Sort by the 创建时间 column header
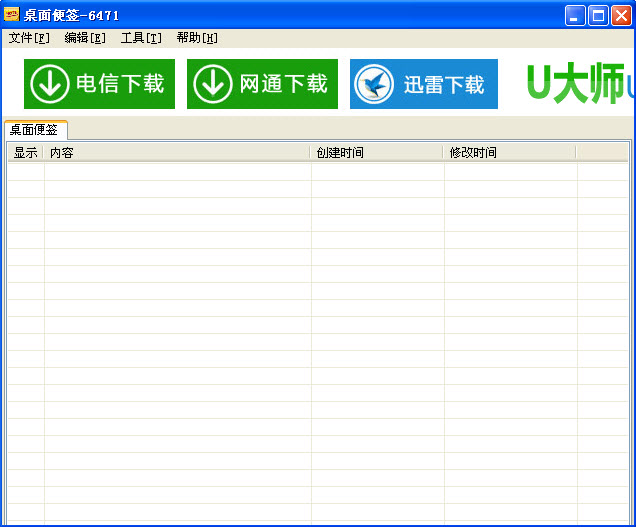Viewport: 636px width, 527px height. tap(376, 153)
